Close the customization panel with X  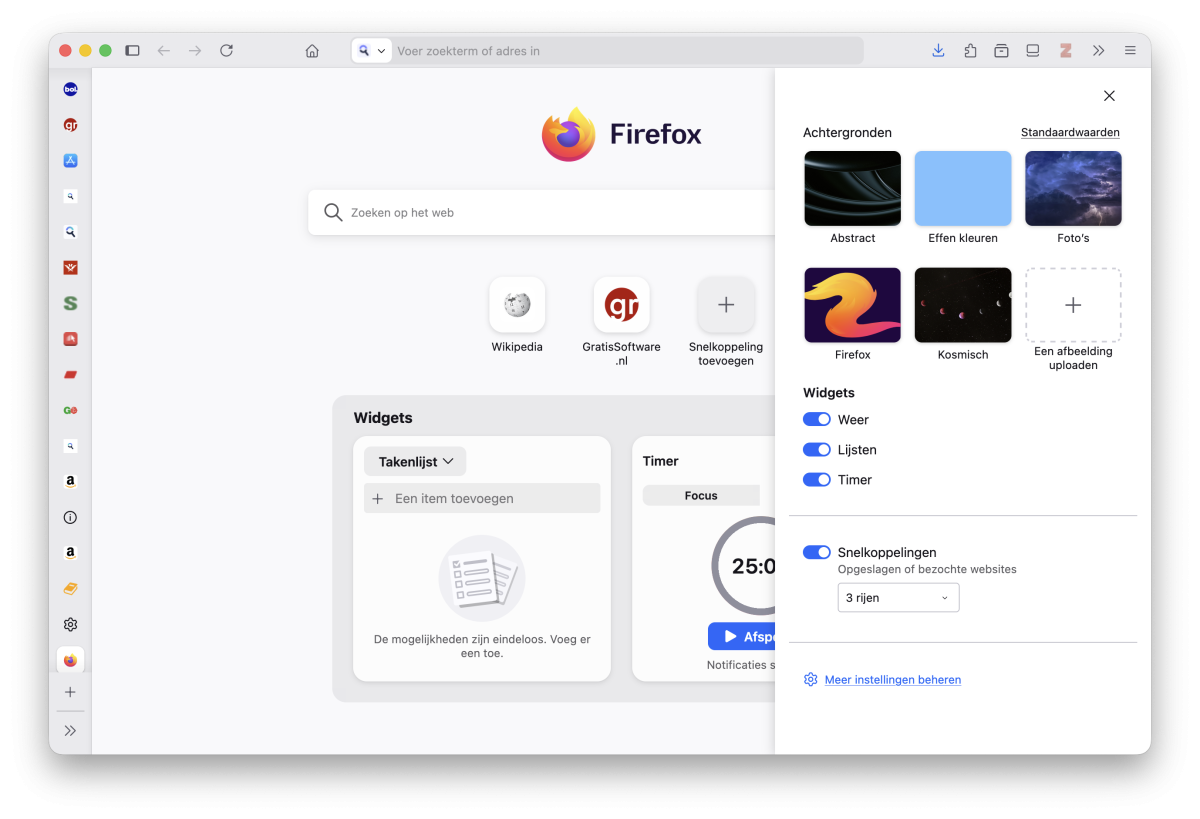pyautogui.click(x=1109, y=96)
